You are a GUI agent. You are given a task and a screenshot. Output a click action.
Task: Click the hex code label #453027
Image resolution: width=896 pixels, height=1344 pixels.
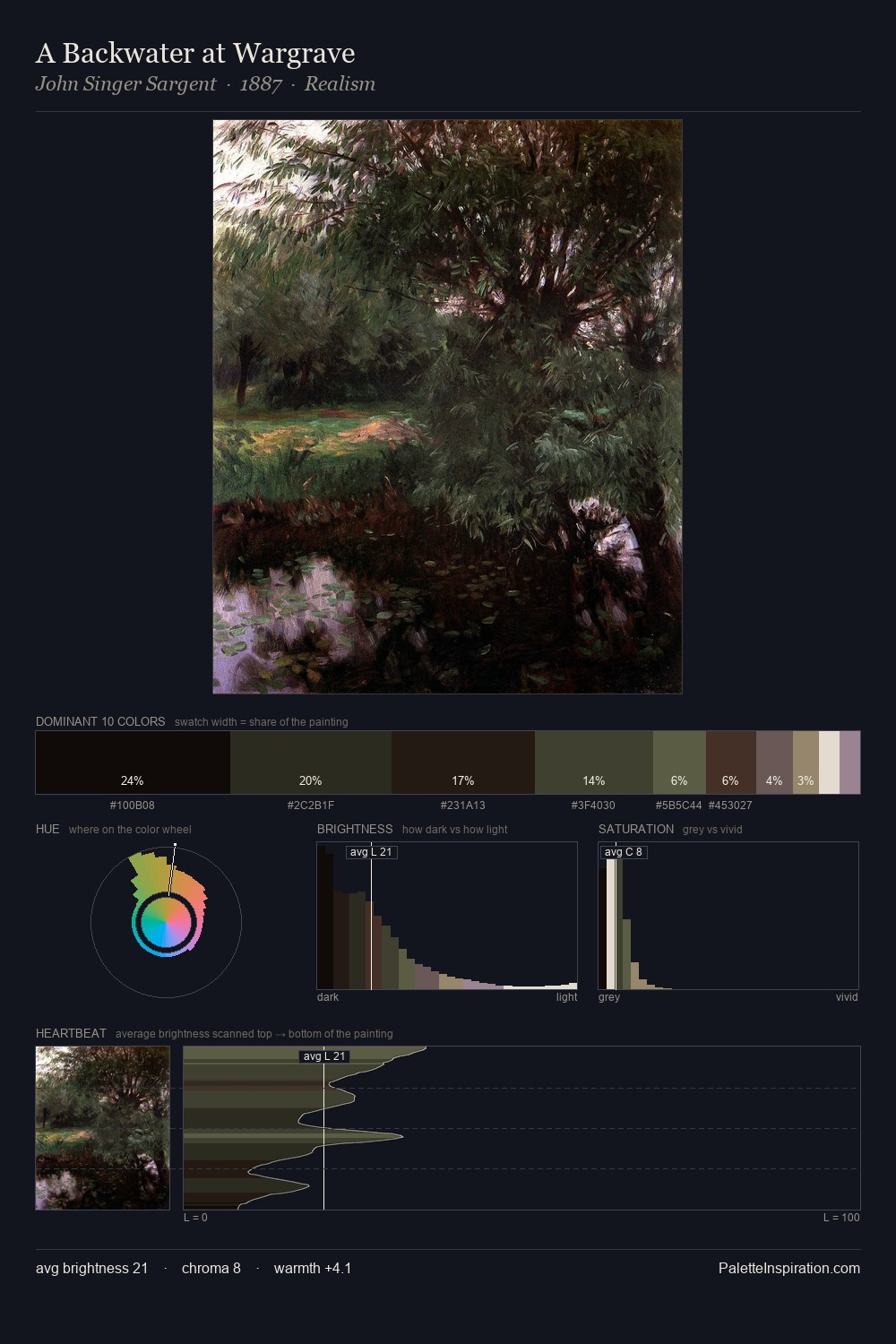tap(730, 806)
